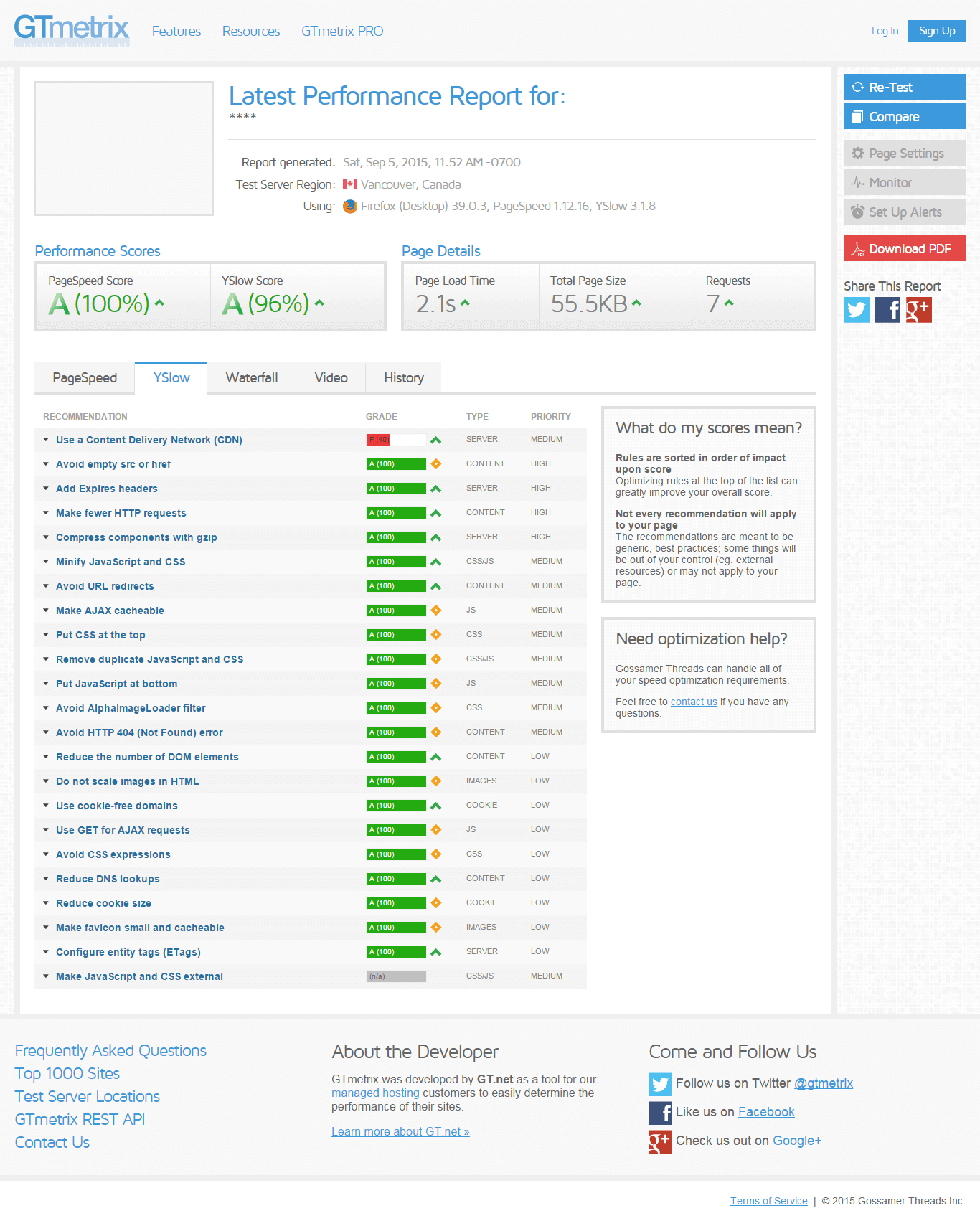
Task: Click Set Up Alerts button
Action: pos(905,212)
